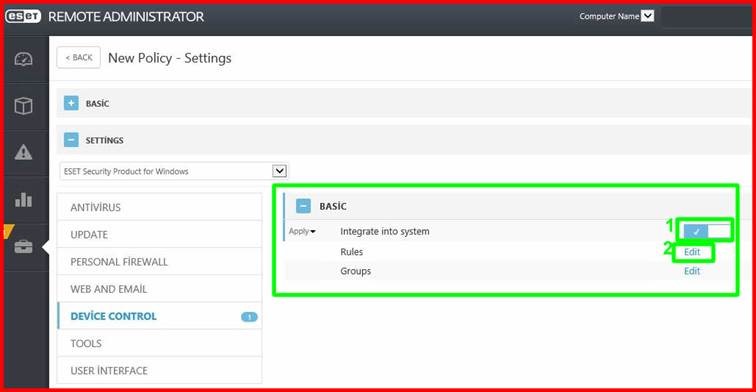
Task: Open the Reports bar chart icon
Action: [23, 199]
